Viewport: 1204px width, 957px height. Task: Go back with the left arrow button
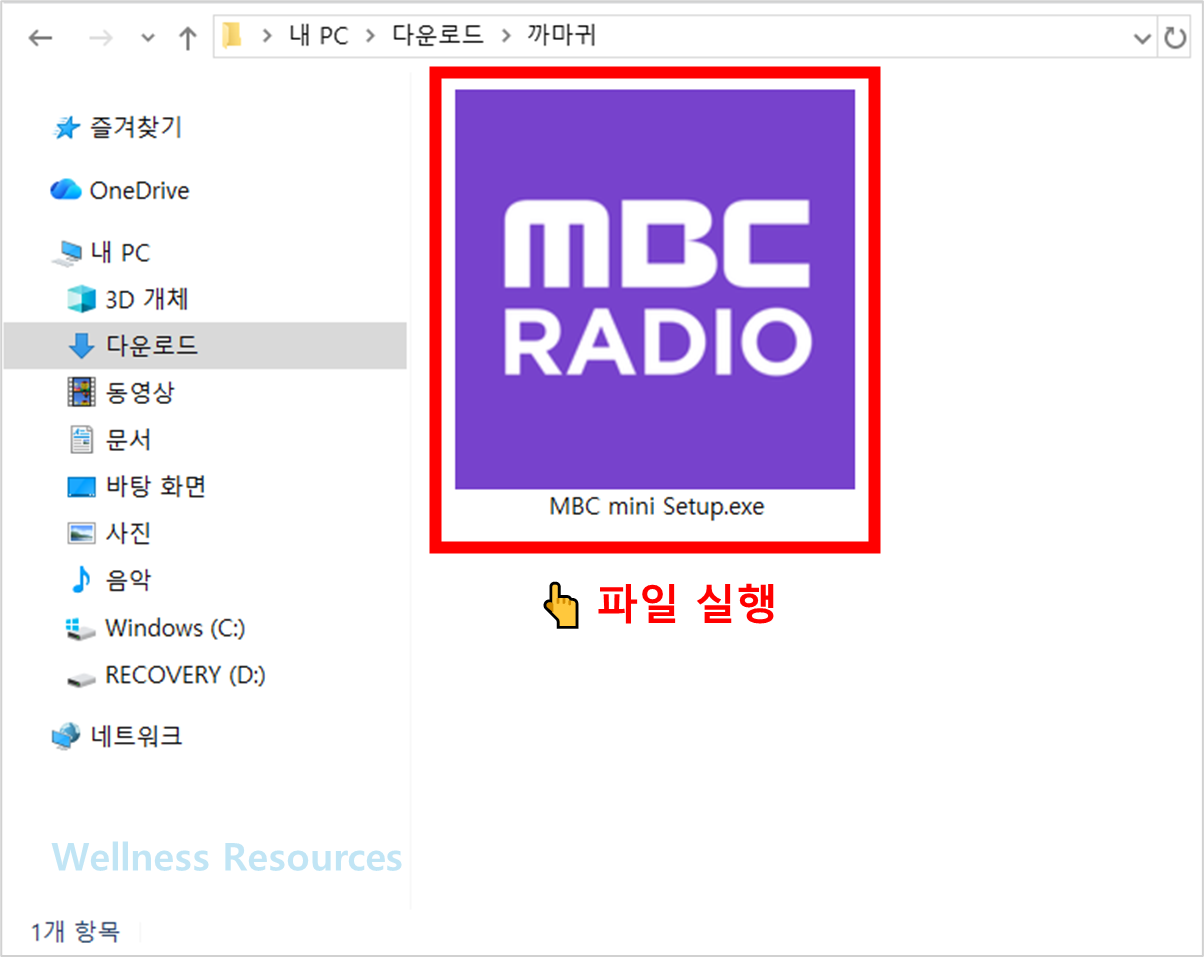point(40,38)
